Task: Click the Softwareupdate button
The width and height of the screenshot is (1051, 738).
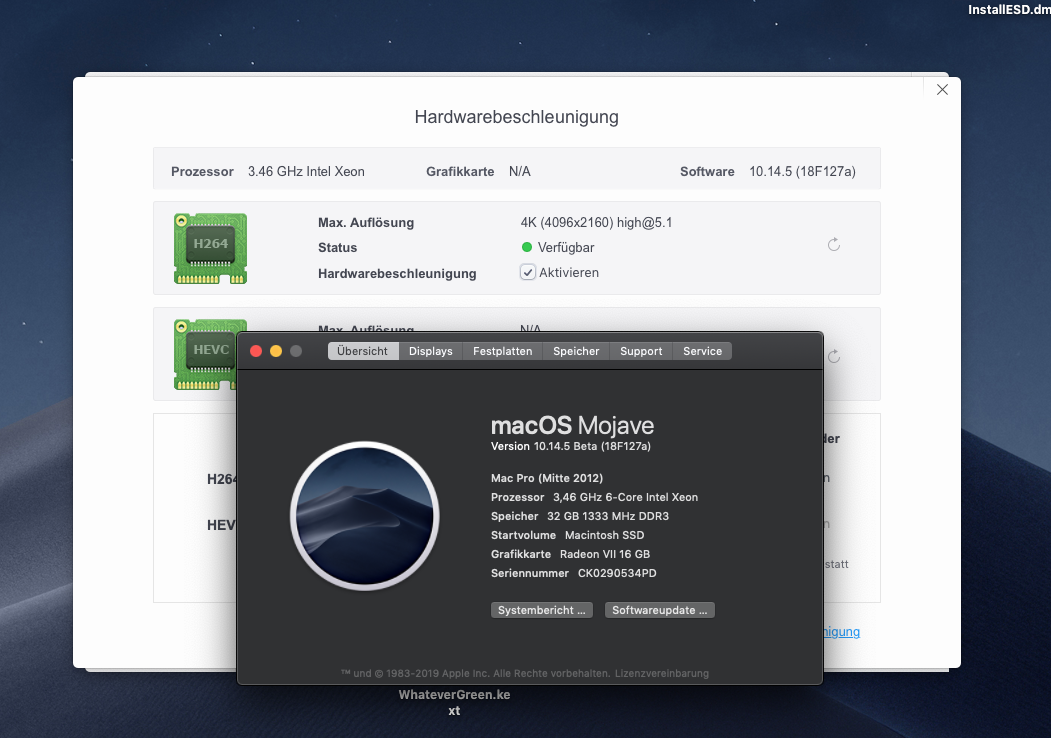Action: pyautogui.click(x=660, y=610)
